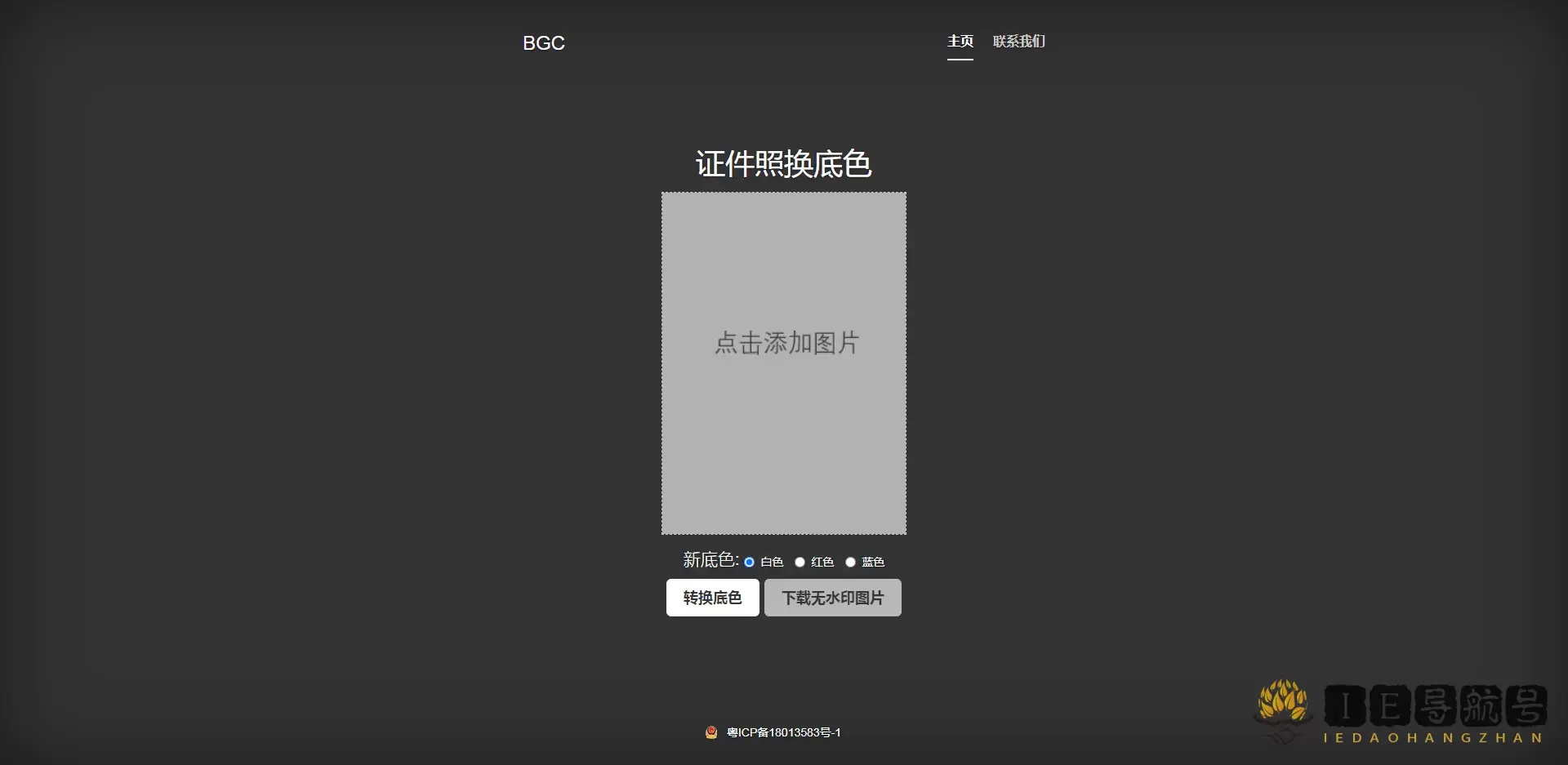Click the 新底色 label beside the radio buttons
Viewport: 1568px width, 765px height.
(708, 560)
